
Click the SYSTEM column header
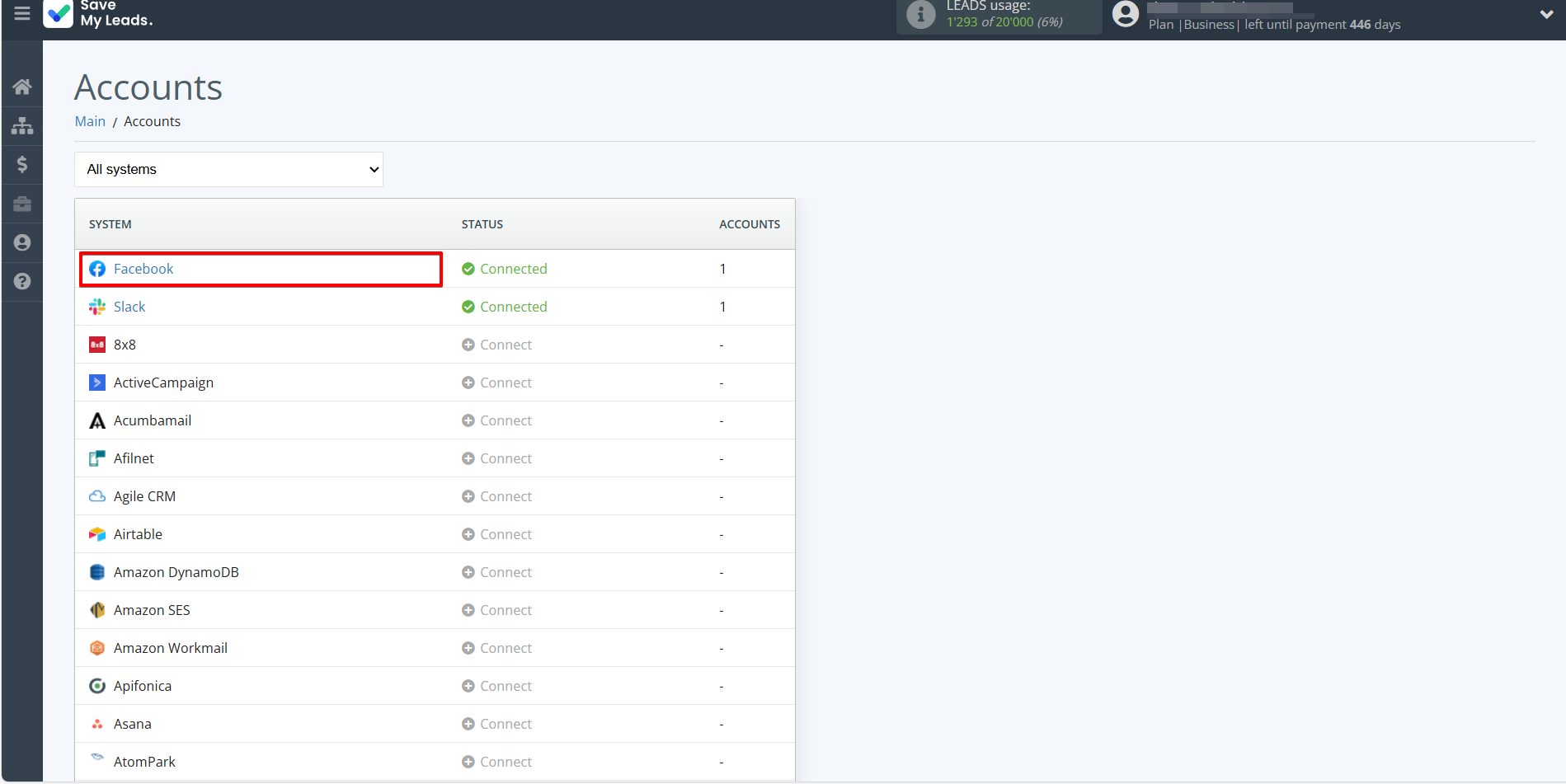pyautogui.click(x=111, y=224)
